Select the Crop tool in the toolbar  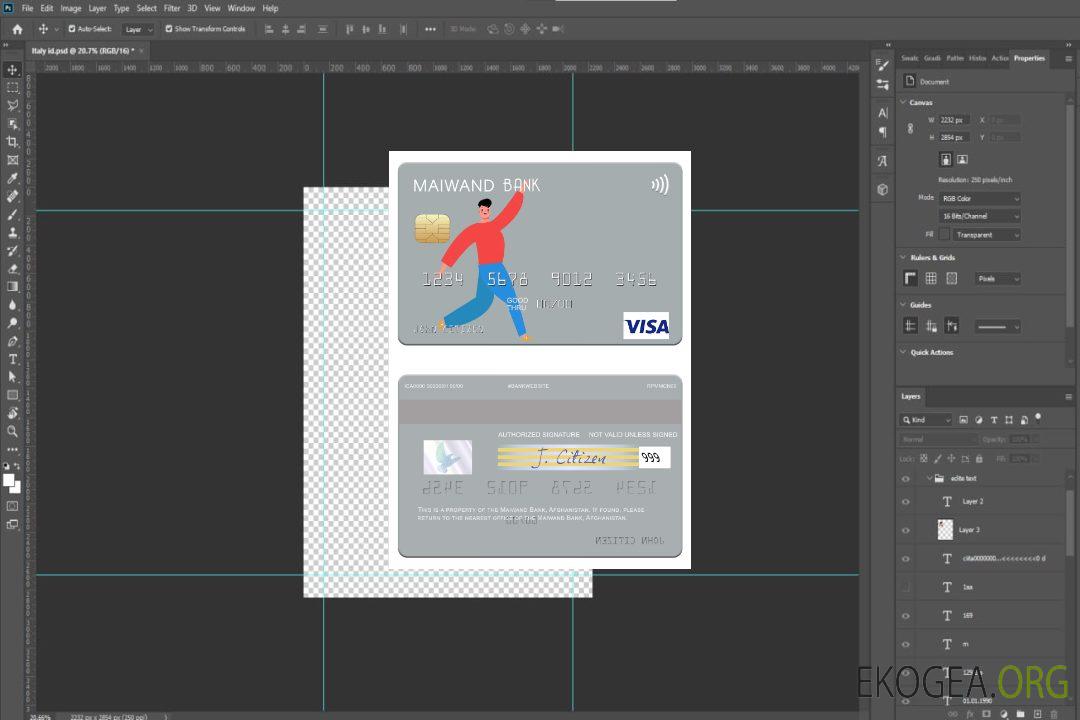13,142
